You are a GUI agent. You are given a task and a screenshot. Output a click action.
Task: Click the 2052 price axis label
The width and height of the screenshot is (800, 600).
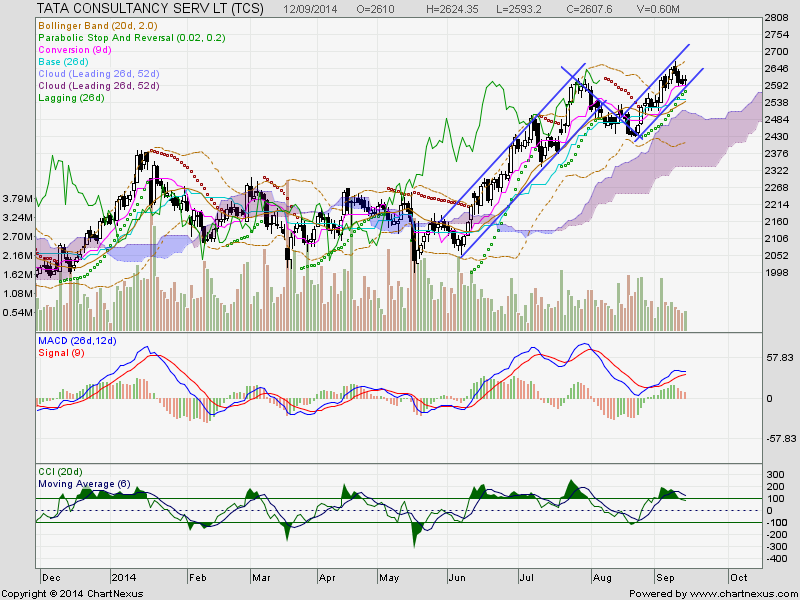777,256
